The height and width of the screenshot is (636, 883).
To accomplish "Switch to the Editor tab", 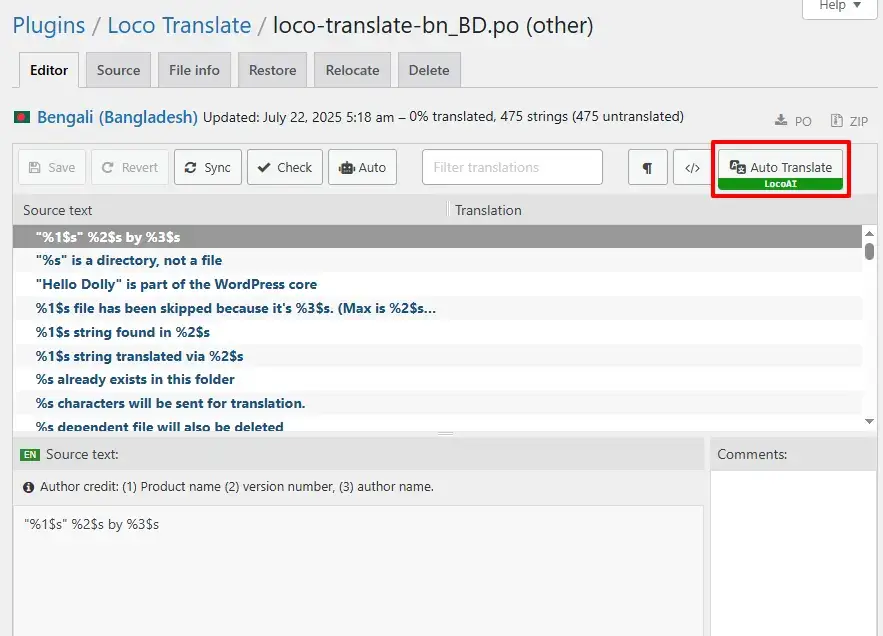I will [49, 70].
